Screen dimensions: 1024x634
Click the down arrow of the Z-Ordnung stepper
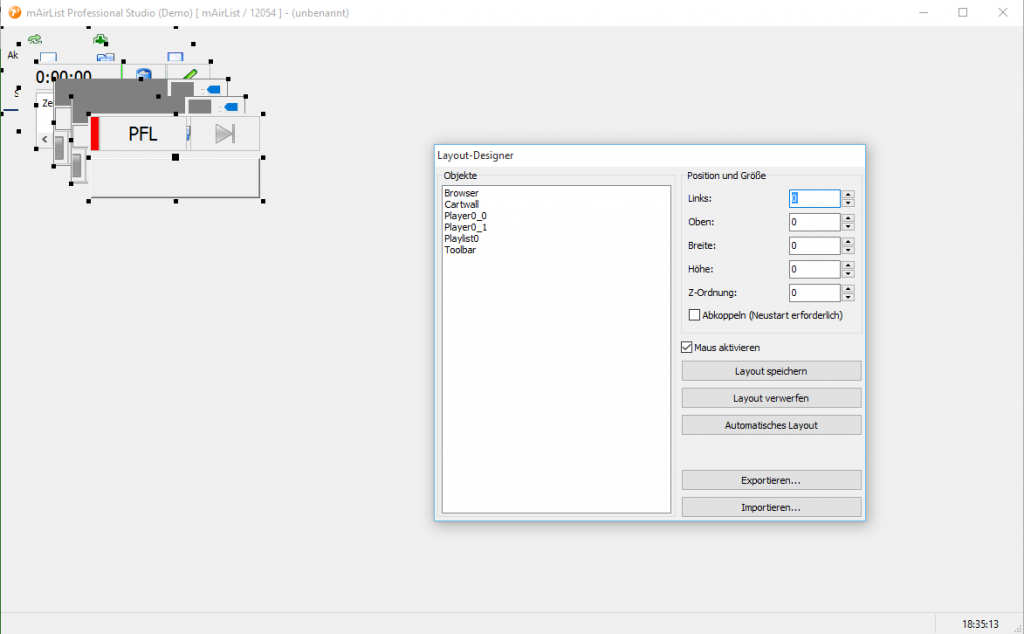[848, 297]
